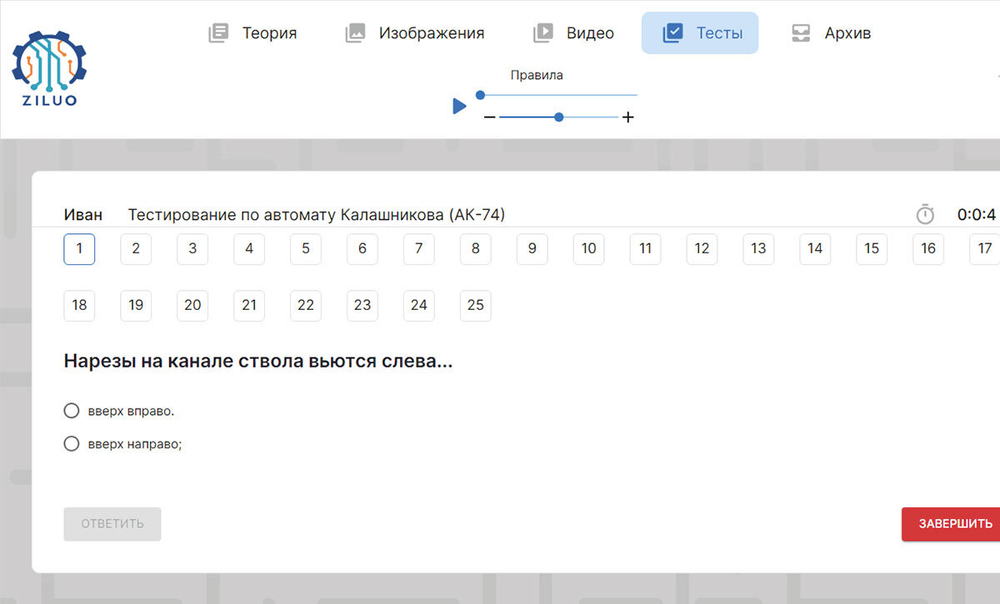
Task: Click the stopwatch timer icon
Action: (x=925, y=214)
